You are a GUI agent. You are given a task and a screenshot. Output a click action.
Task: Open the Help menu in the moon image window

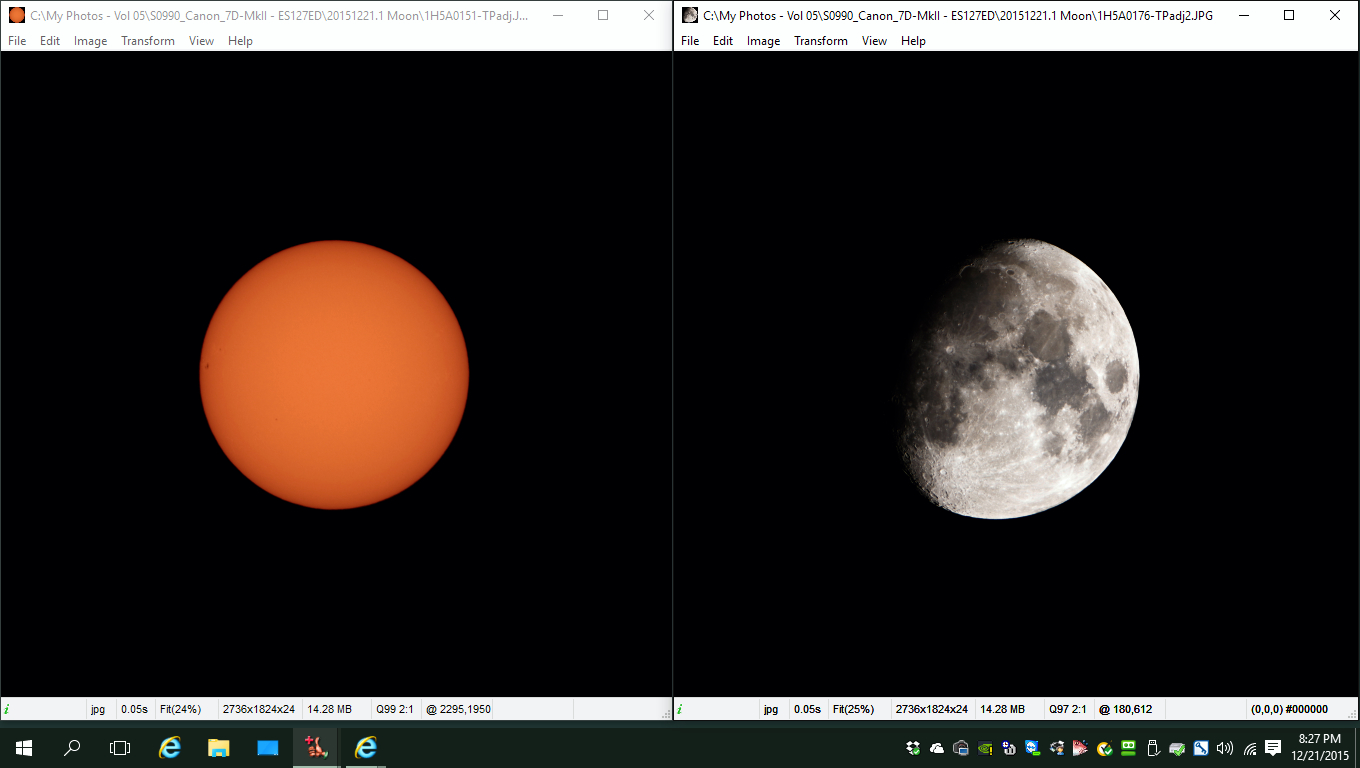[x=913, y=41]
